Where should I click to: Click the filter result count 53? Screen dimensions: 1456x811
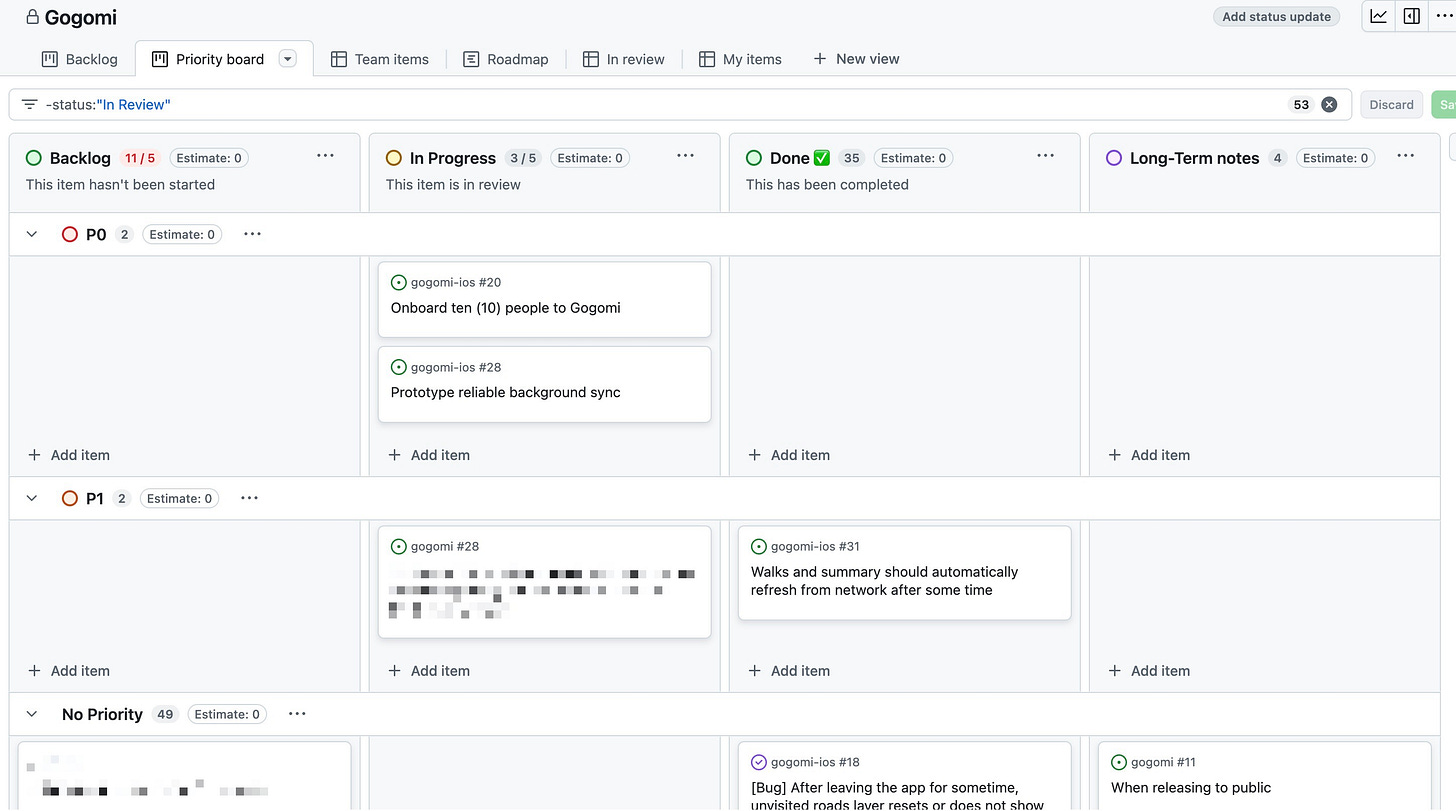pyautogui.click(x=1301, y=104)
